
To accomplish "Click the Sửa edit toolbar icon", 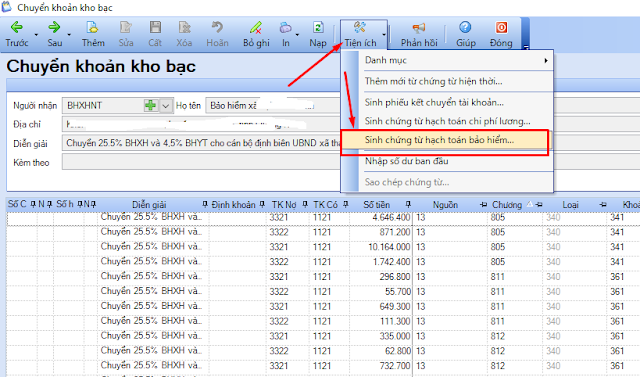I will click(x=126, y=34).
